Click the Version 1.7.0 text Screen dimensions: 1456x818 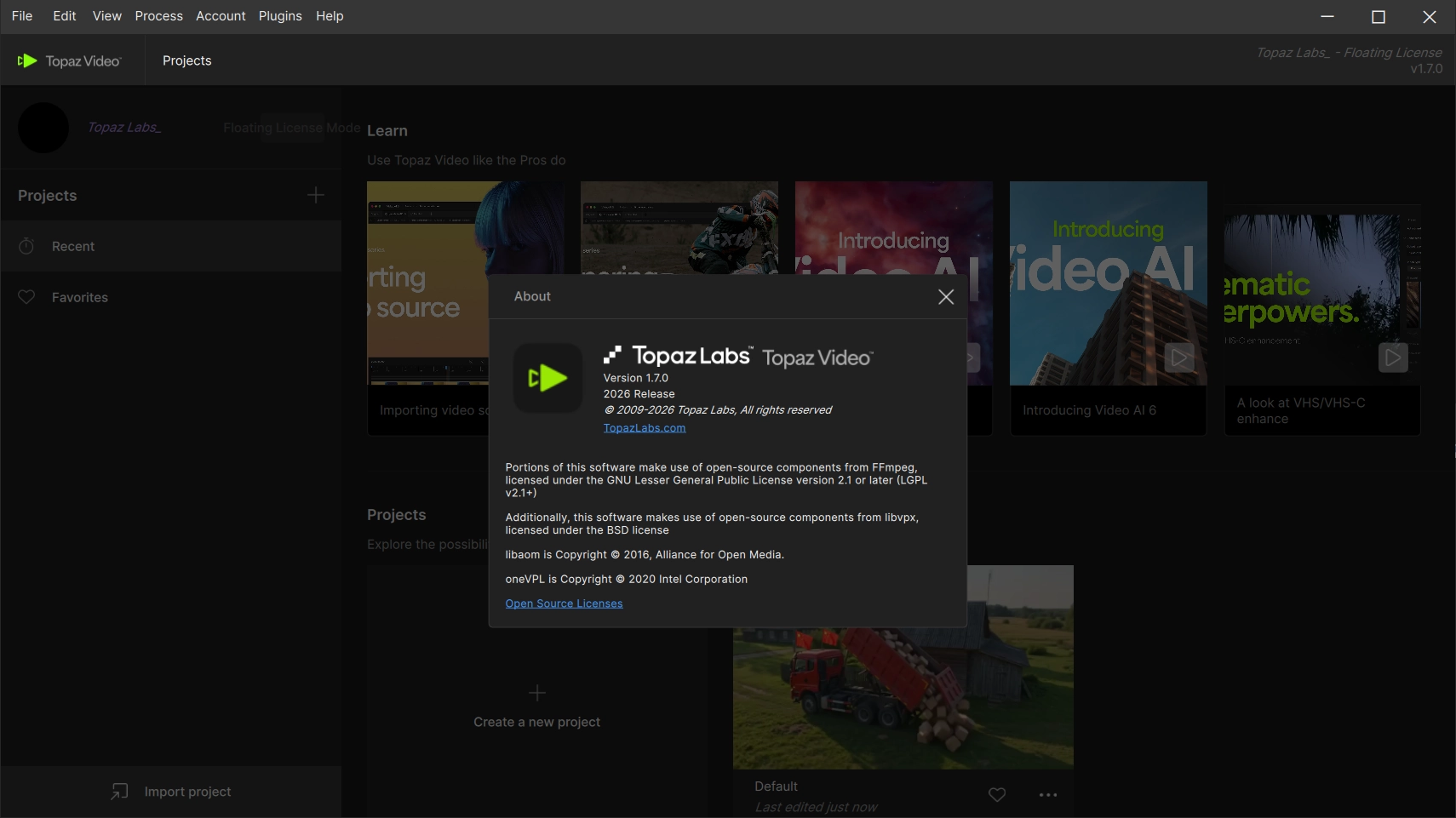[x=636, y=378]
